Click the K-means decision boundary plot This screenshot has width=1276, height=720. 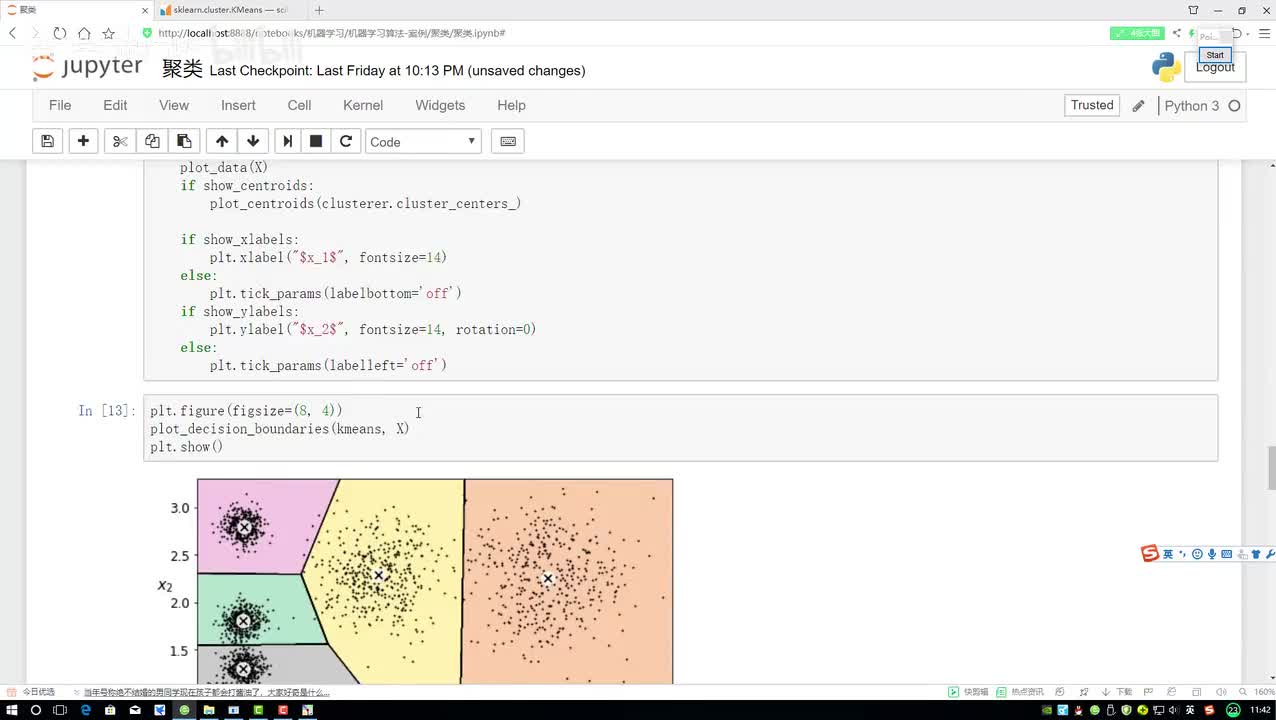coord(434,581)
